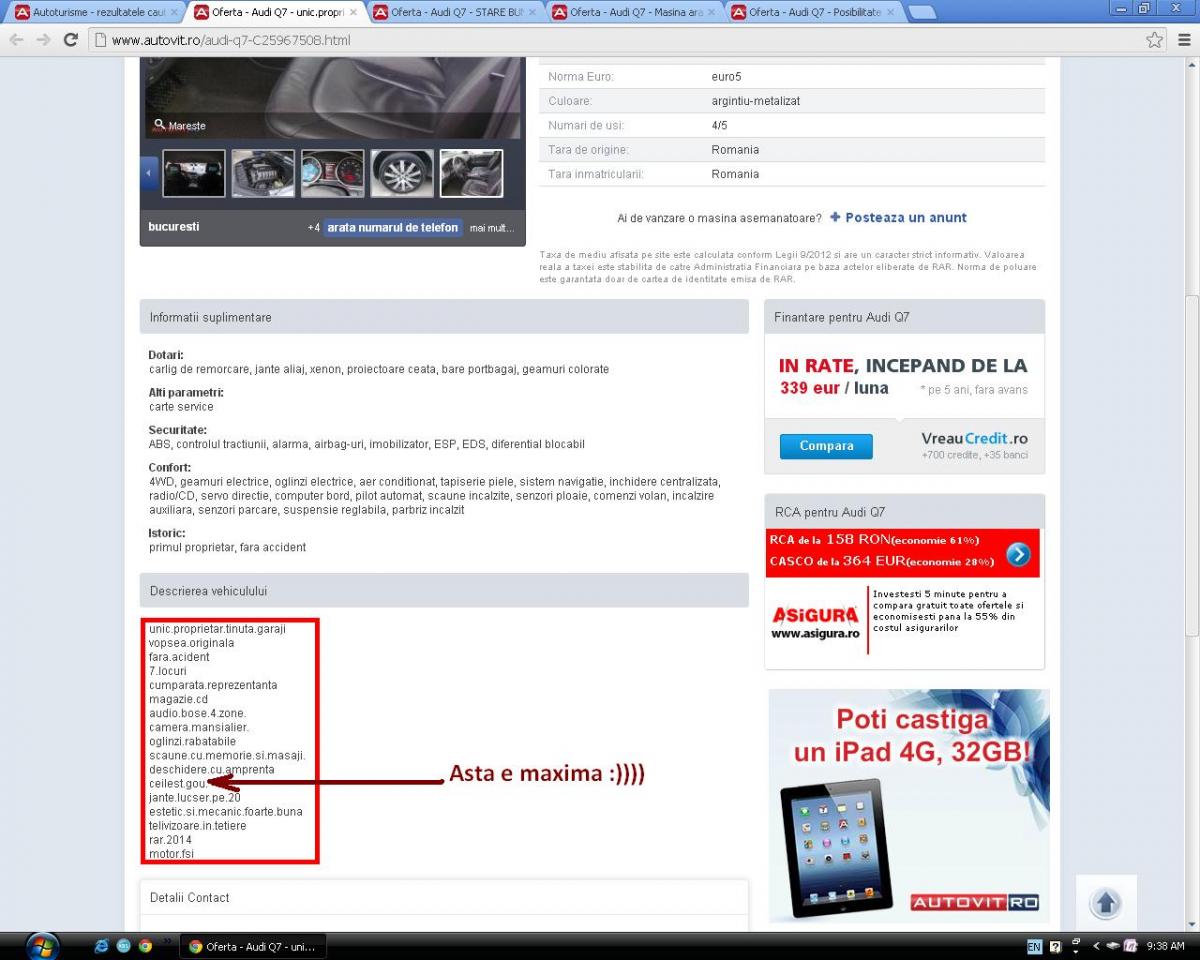Click the 'motor.fsi' description line

tap(171, 854)
